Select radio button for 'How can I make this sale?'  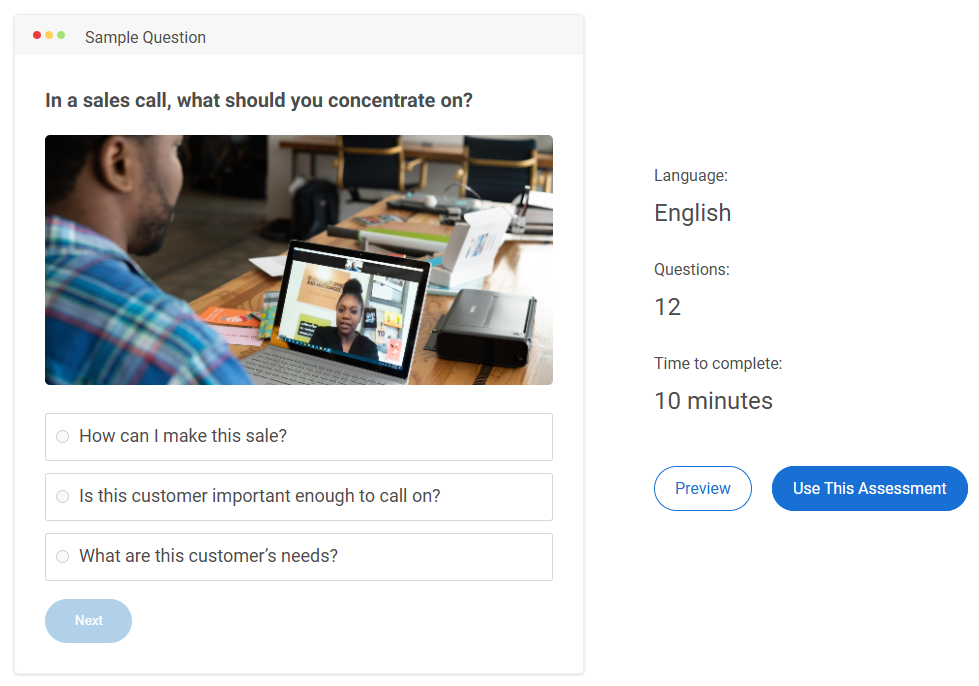click(62, 436)
